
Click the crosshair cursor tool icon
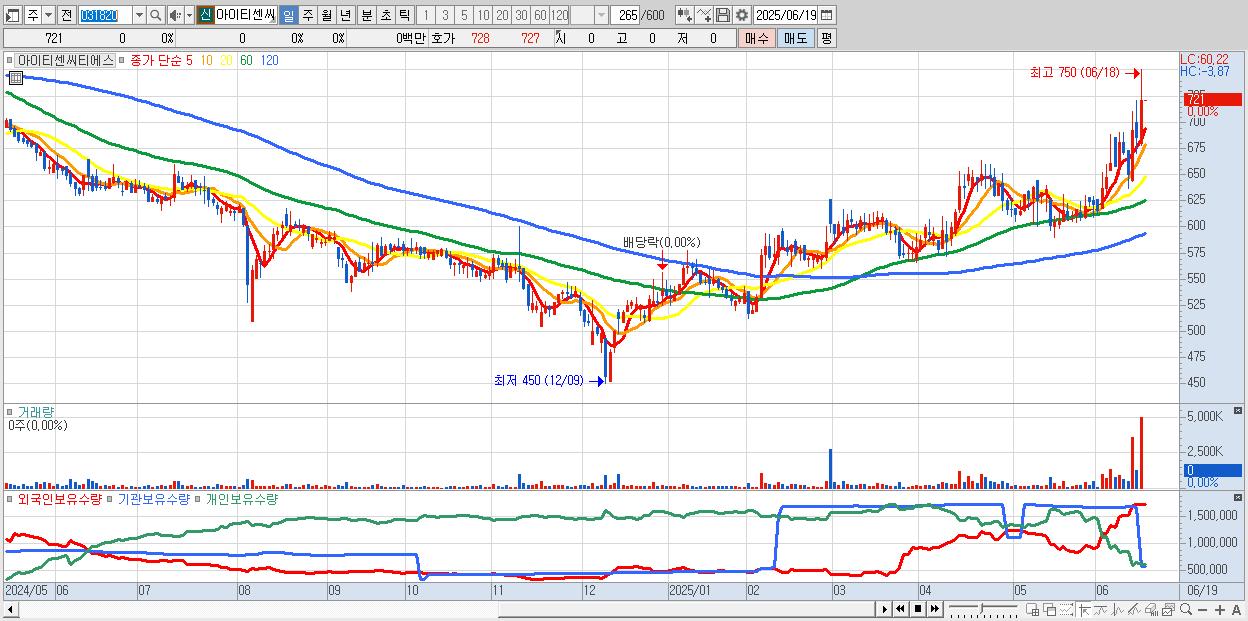(x=1085, y=610)
